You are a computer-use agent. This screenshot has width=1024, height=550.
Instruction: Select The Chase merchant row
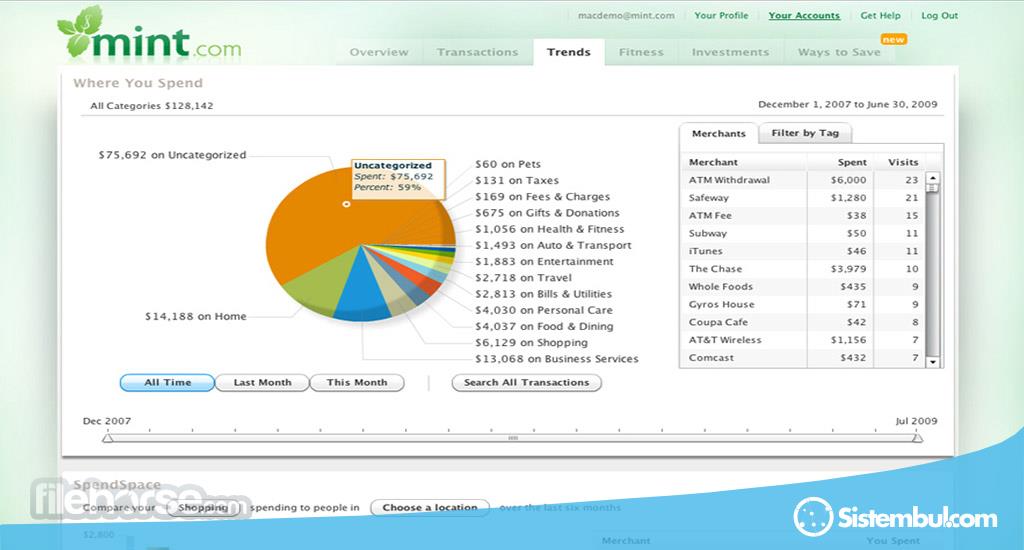click(x=803, y=268)
